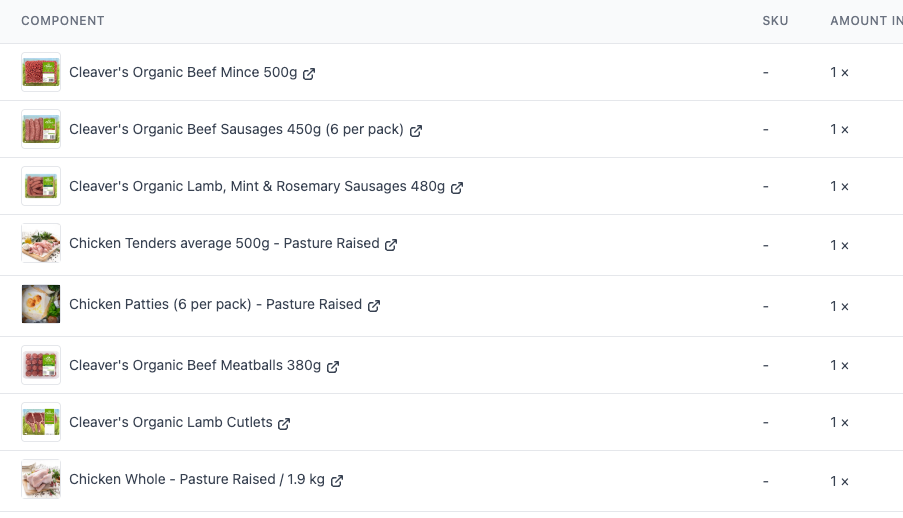Click Cleaver's Organic Beef Meatballs 380g name
The width and height of the screenshot is (903, 518).
click(x=195, y=365)
